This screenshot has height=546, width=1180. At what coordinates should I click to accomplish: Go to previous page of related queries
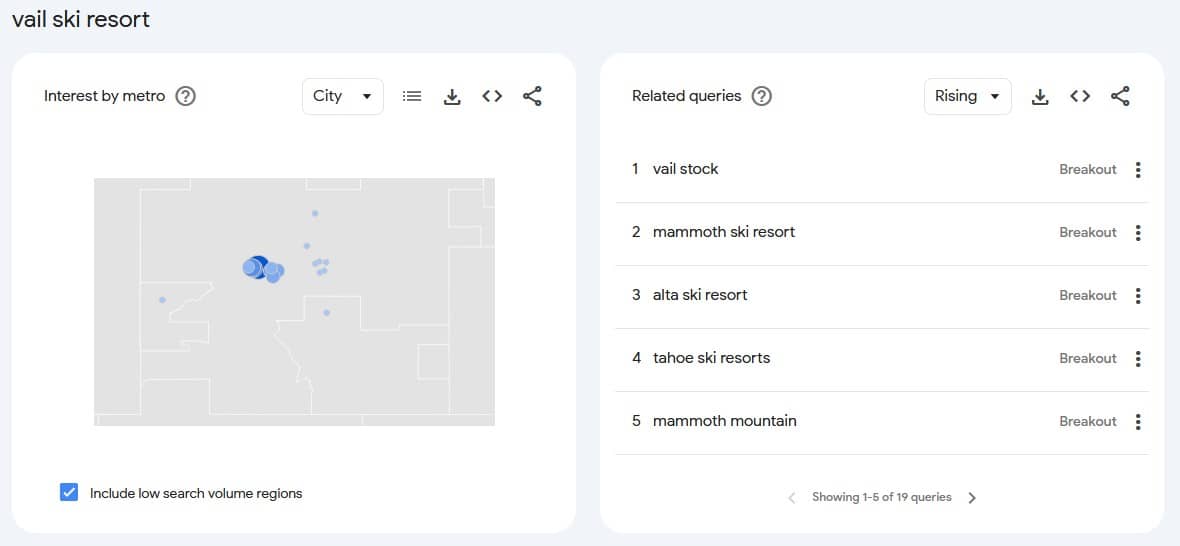[792, 498]
